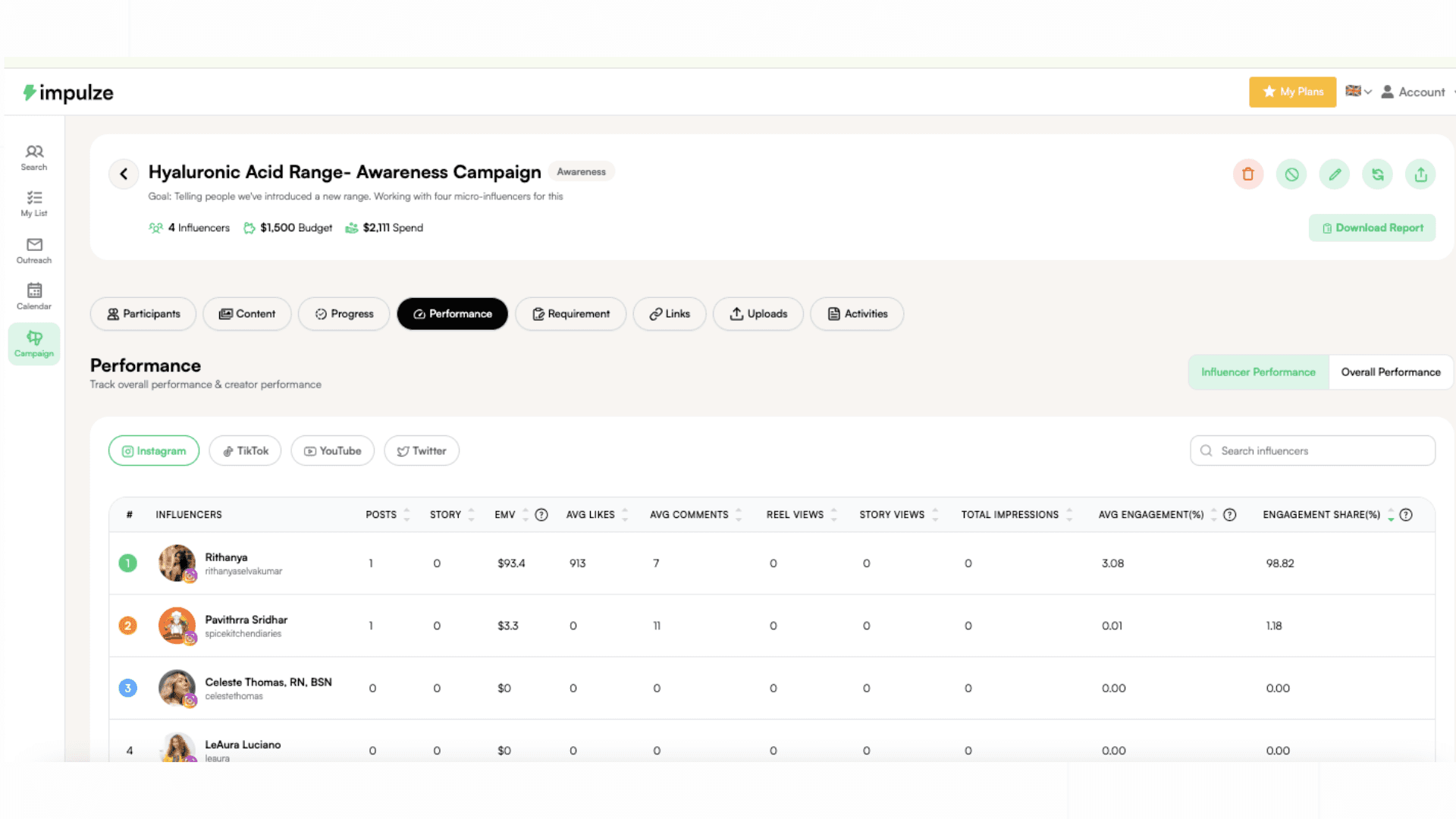Click the green pencil edit campaign icon
The width and height of the screenshot is (1456, 819).
pos(1335,174)
